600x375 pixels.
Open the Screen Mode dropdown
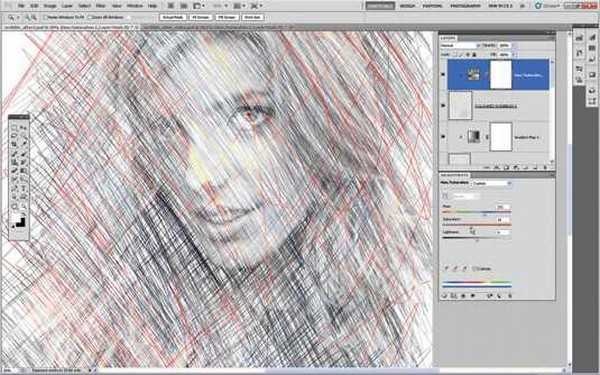pyautogui.click(x=256, y=6)
